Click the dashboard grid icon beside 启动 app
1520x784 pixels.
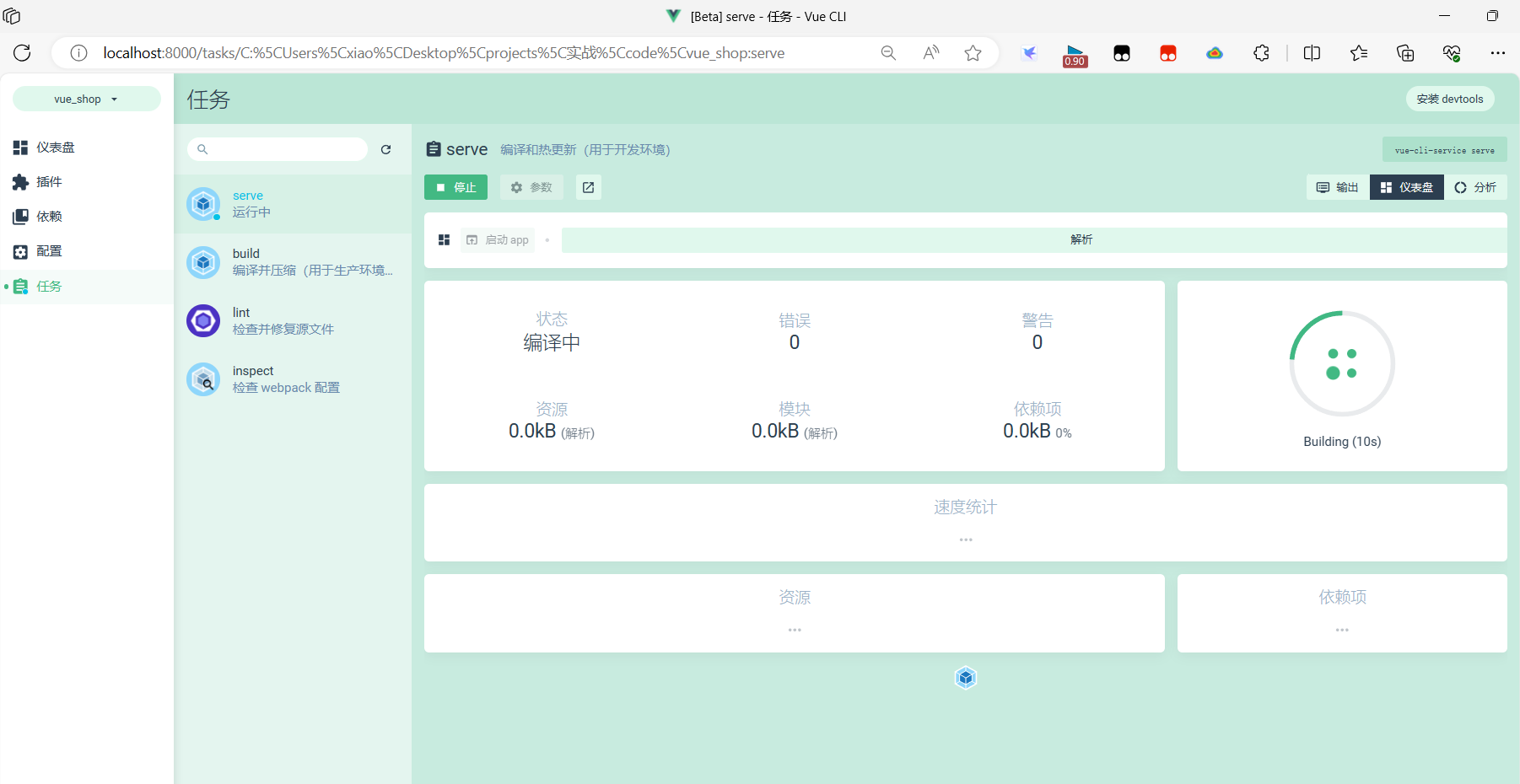445,240
